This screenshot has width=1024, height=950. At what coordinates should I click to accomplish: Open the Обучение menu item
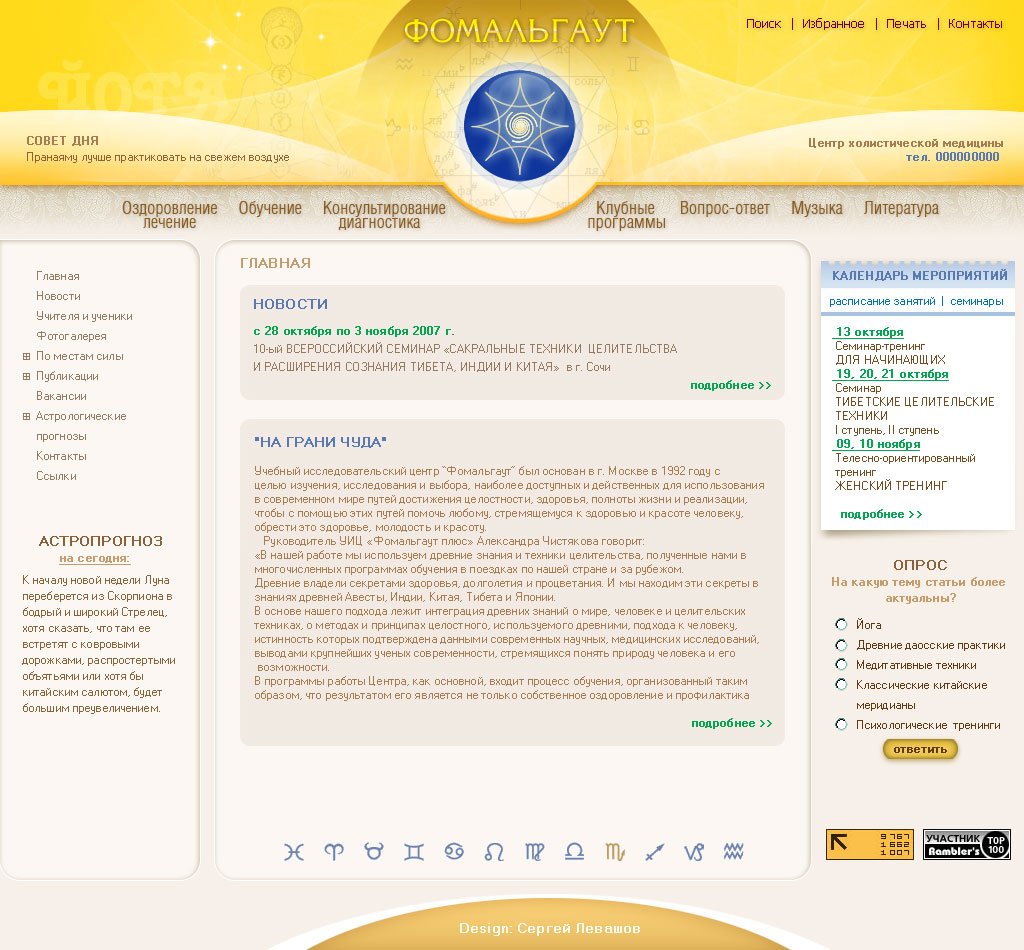[x=270, y=208]
